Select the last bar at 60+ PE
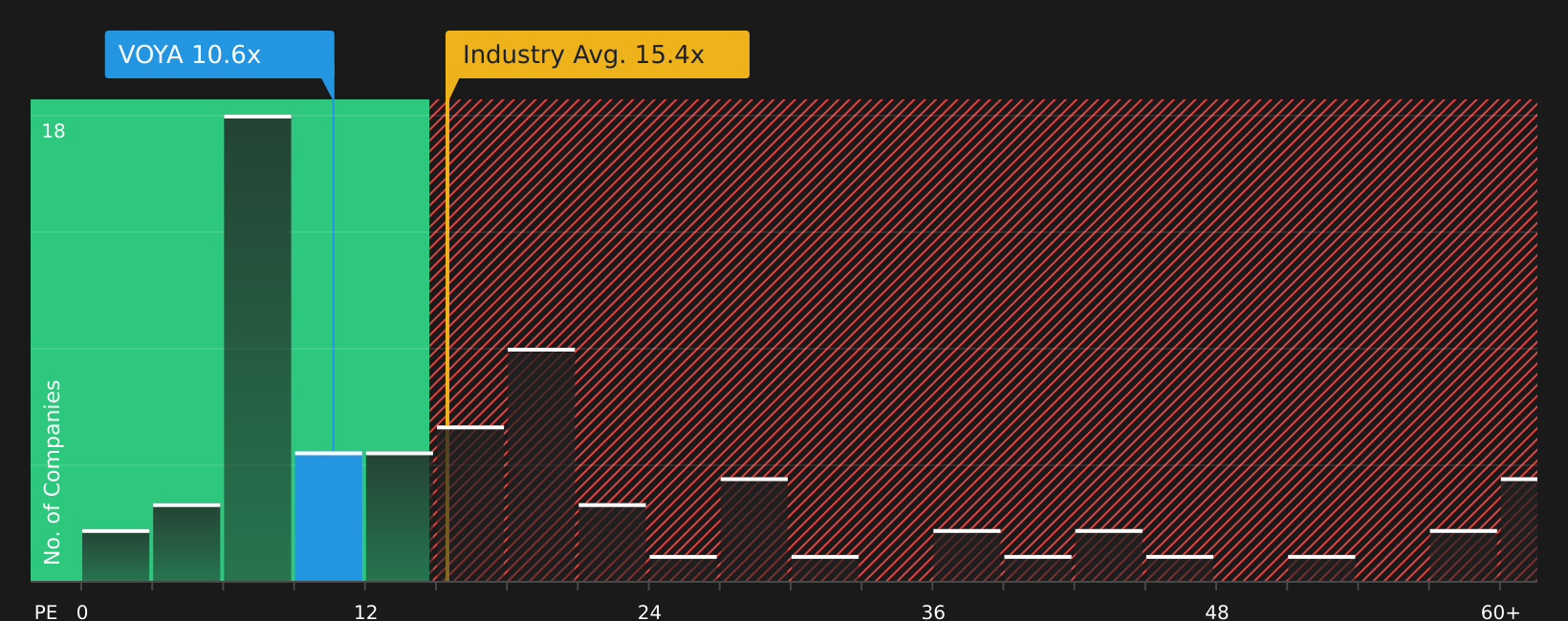The image size is (1568, 621). point(1519,529)
